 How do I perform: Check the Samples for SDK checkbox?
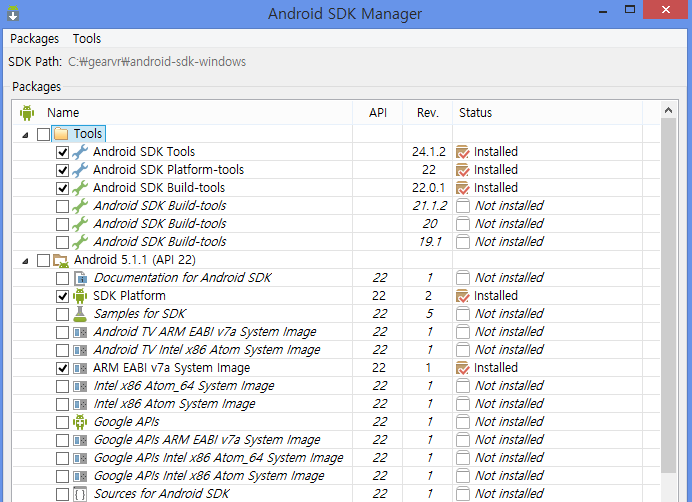click(62, 314)
